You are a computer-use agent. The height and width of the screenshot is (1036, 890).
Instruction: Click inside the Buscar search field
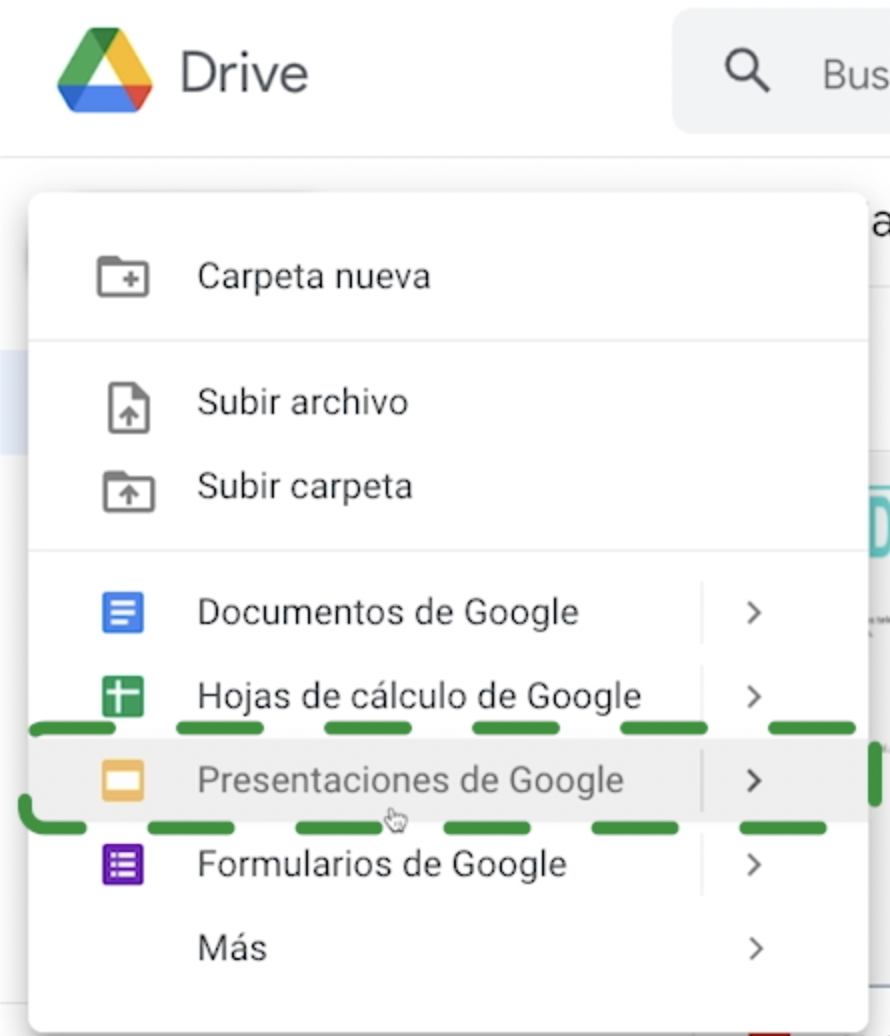(x=855, y=70)
